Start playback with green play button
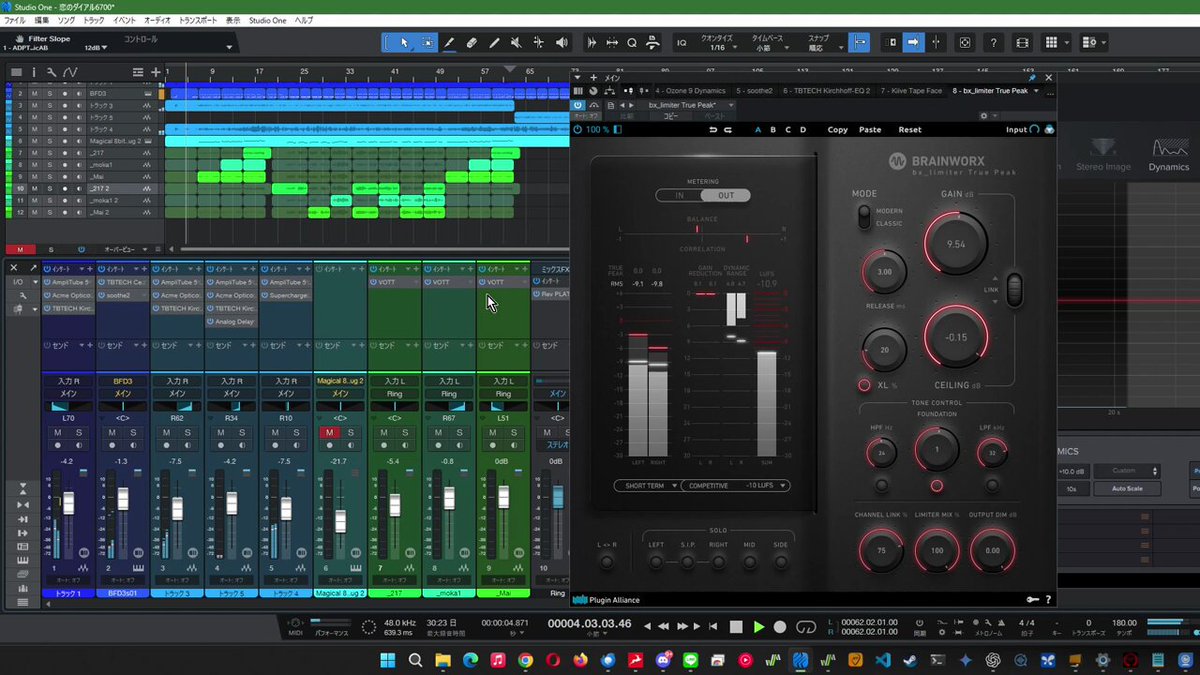The height and width of the screenshot is (675, 1200). pos(759,627)
